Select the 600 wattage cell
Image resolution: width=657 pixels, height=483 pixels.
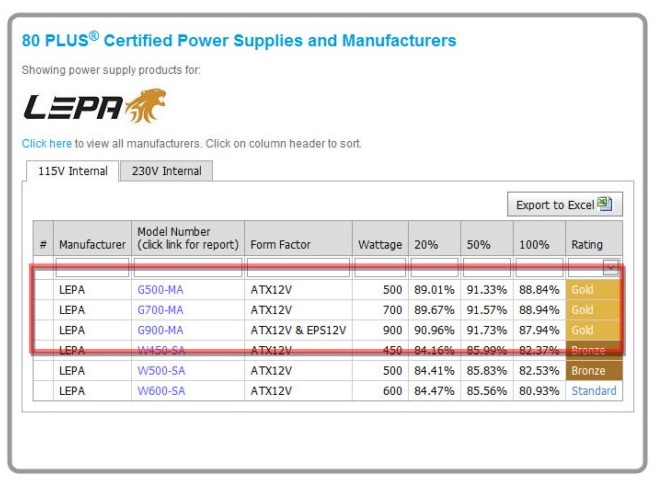(x=380, y=390)
